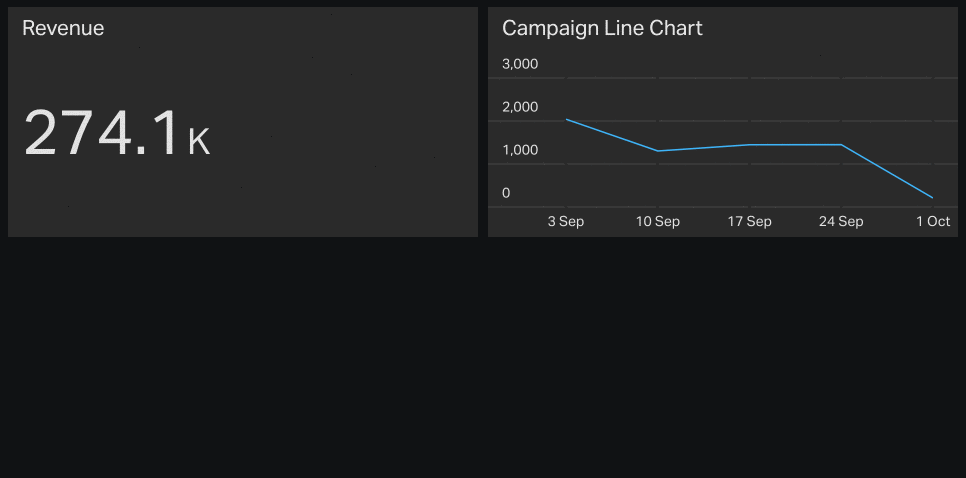966x478 pixels.
Task: Click the blue line between 17 and 24 Sep
Action: point(795,145)
